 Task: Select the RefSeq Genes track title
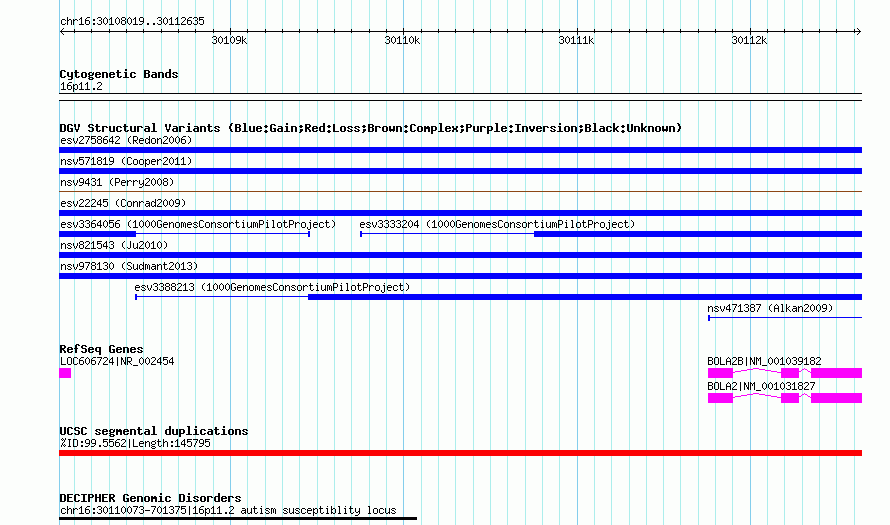102,349
